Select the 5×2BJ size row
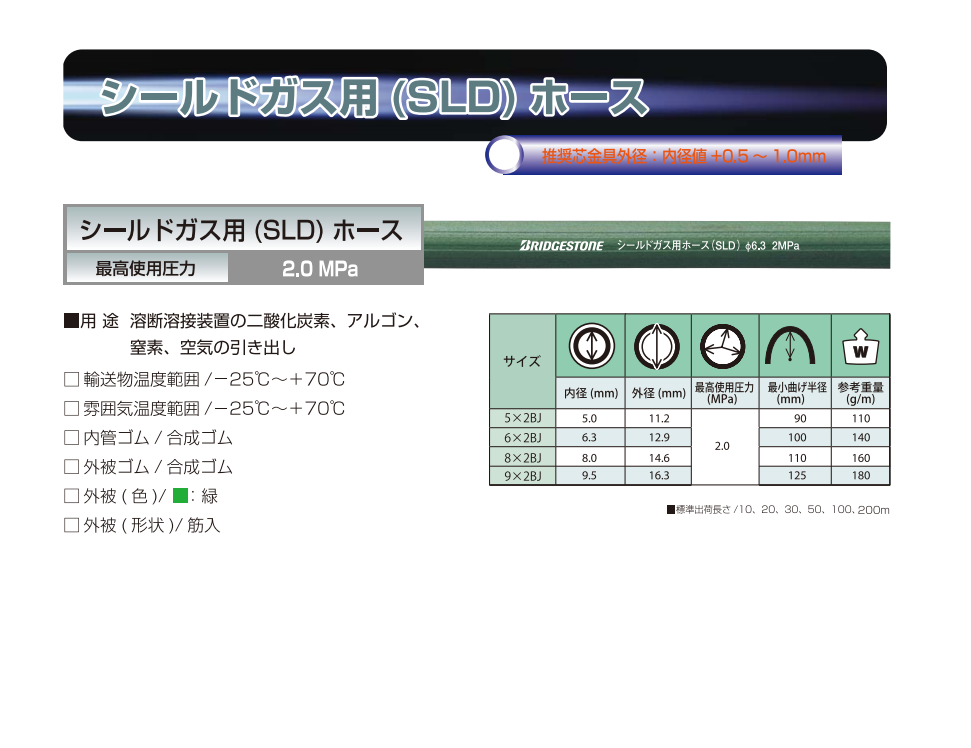Screen dimensions: 971x748 point(521,419)
